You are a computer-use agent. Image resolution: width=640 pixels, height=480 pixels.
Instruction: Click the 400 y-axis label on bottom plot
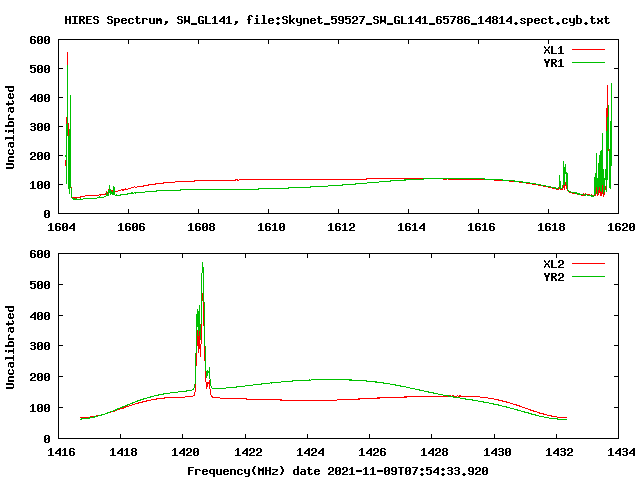coord(40,316)
